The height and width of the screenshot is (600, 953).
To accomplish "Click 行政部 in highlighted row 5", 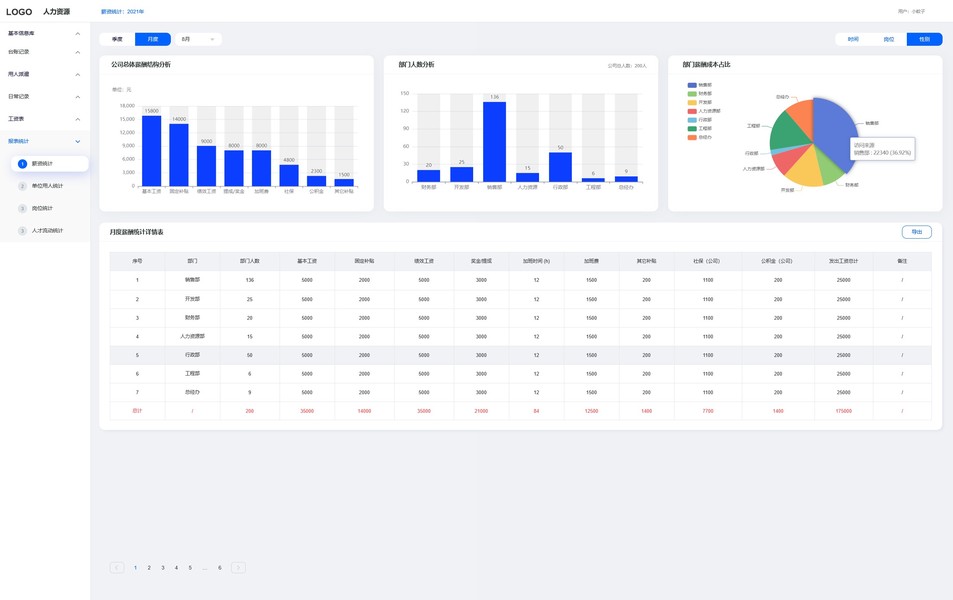I will pos(192,355).
